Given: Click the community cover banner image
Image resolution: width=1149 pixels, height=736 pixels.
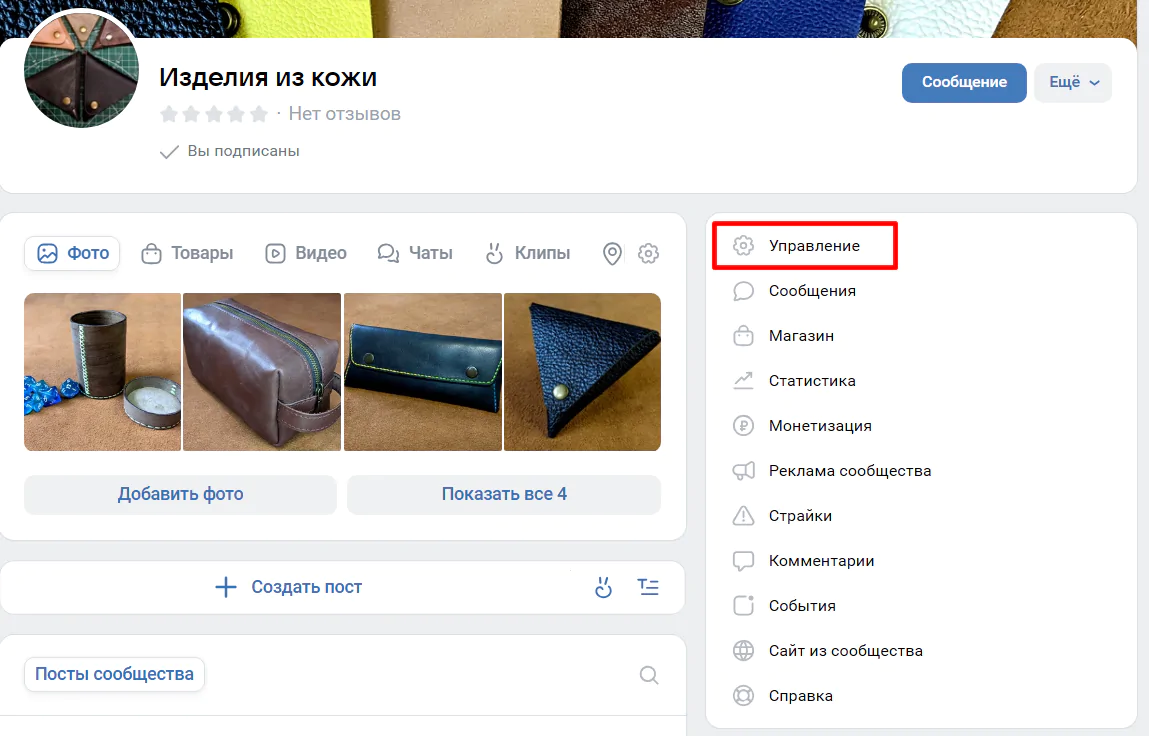Looking at the screenshot, I should pyautogui.click(x=568, y=18).
